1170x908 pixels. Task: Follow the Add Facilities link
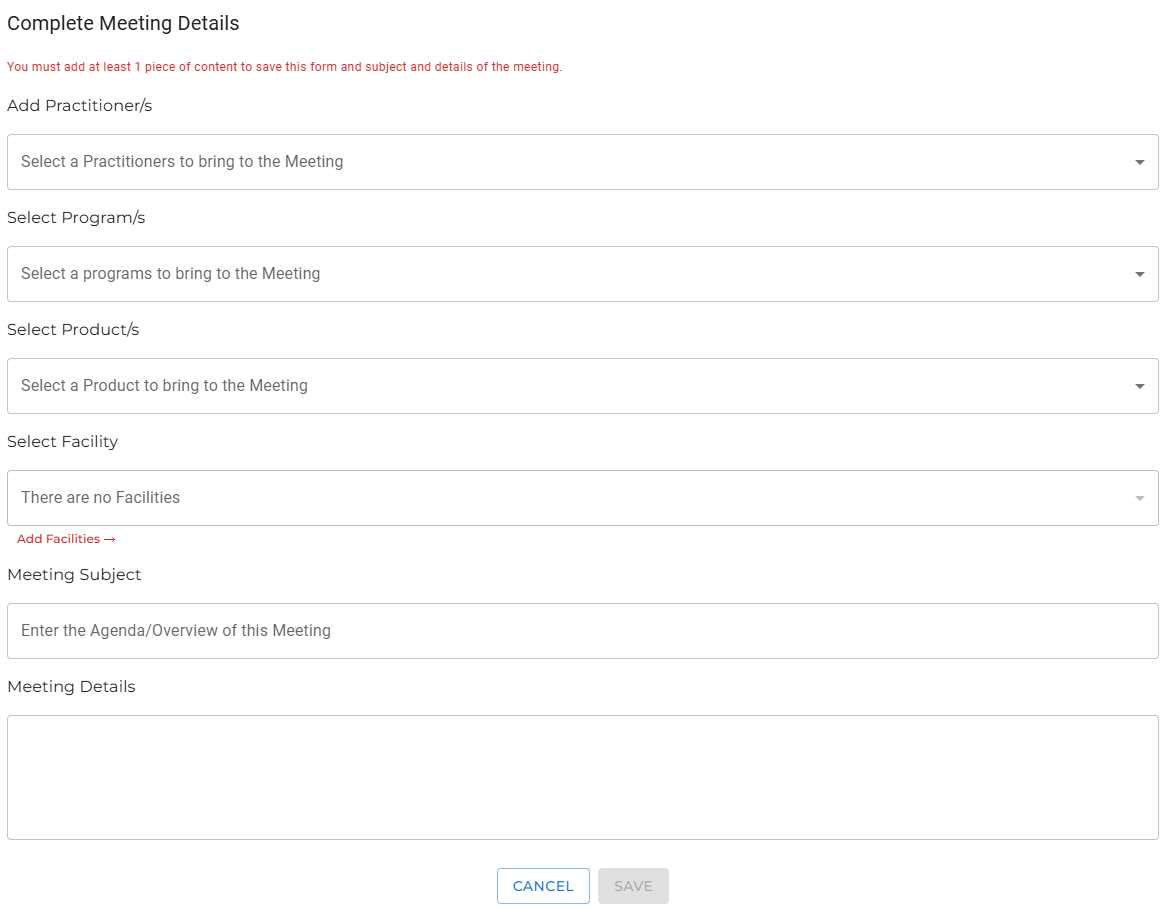pos(58,538)
